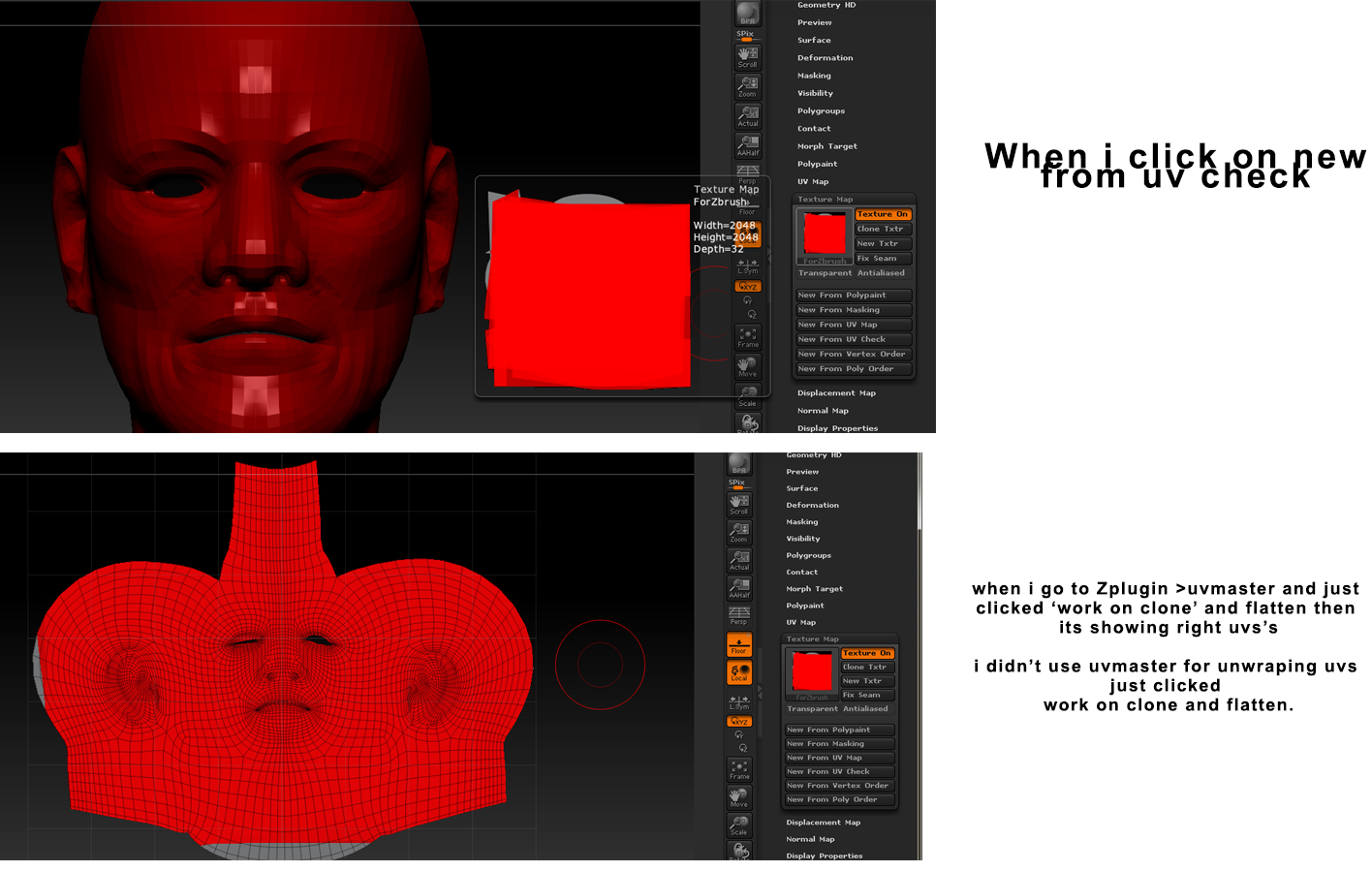Toggle the orange Floor grid button in lower screenshot
The width and height of the screenshot is (1372, 872).
point(739,644)
